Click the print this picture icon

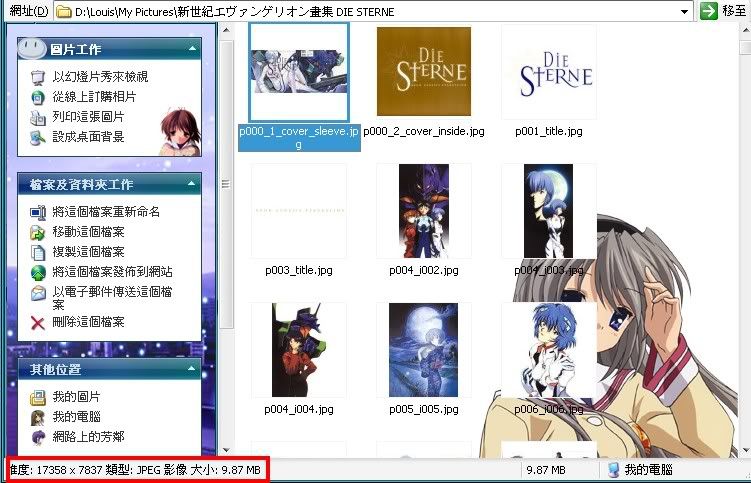tap(37, 117)
